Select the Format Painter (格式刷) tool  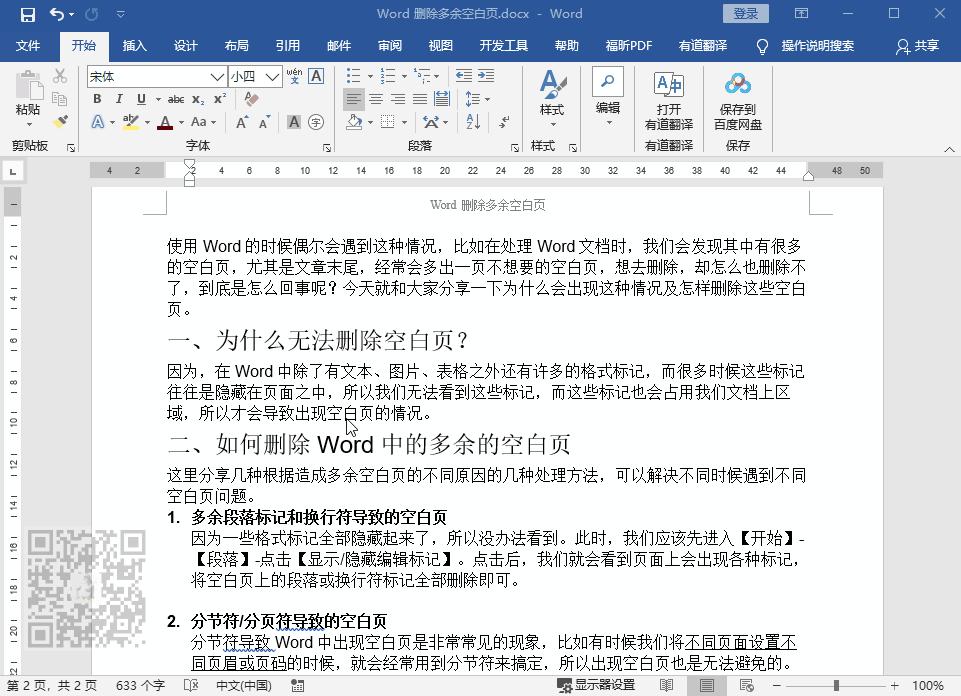60,121
